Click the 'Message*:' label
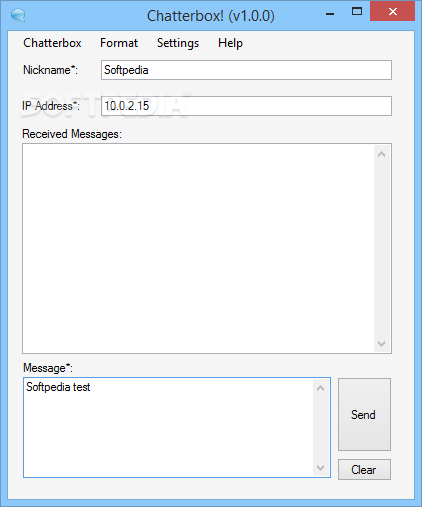Screen dimensions: 422x507 [48, 368]
